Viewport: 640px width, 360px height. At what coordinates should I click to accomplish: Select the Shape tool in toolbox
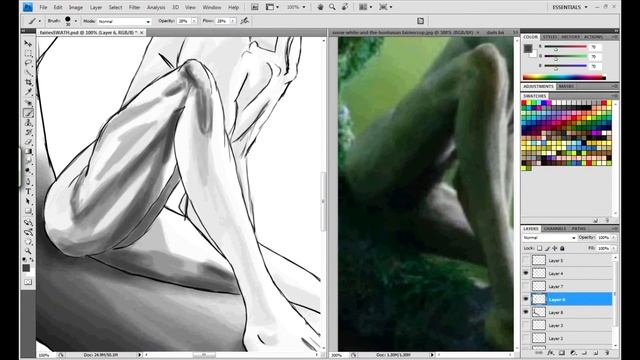[x=28, y=211]
